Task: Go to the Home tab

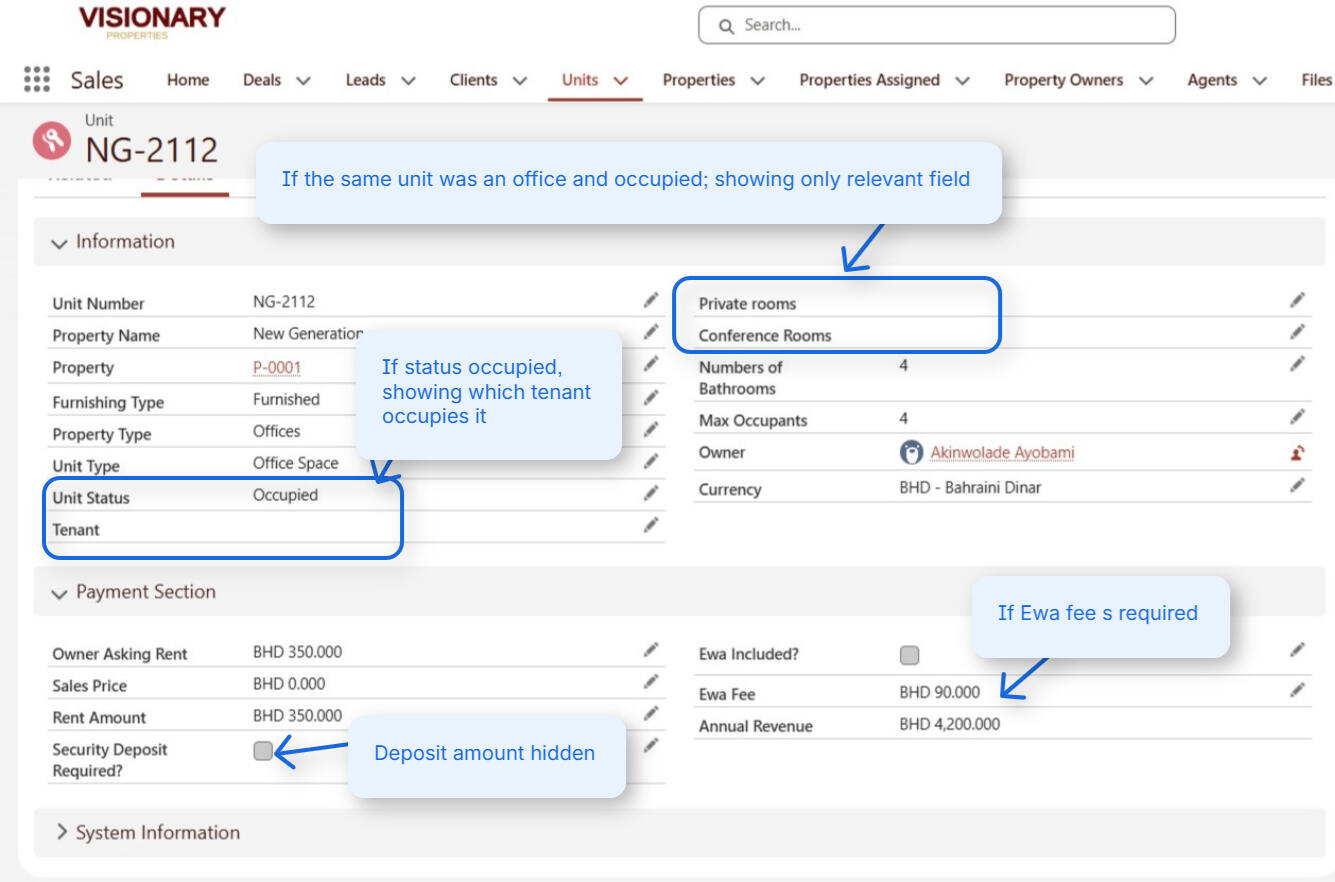Action: pyautogui.click(x=188, y=80)
